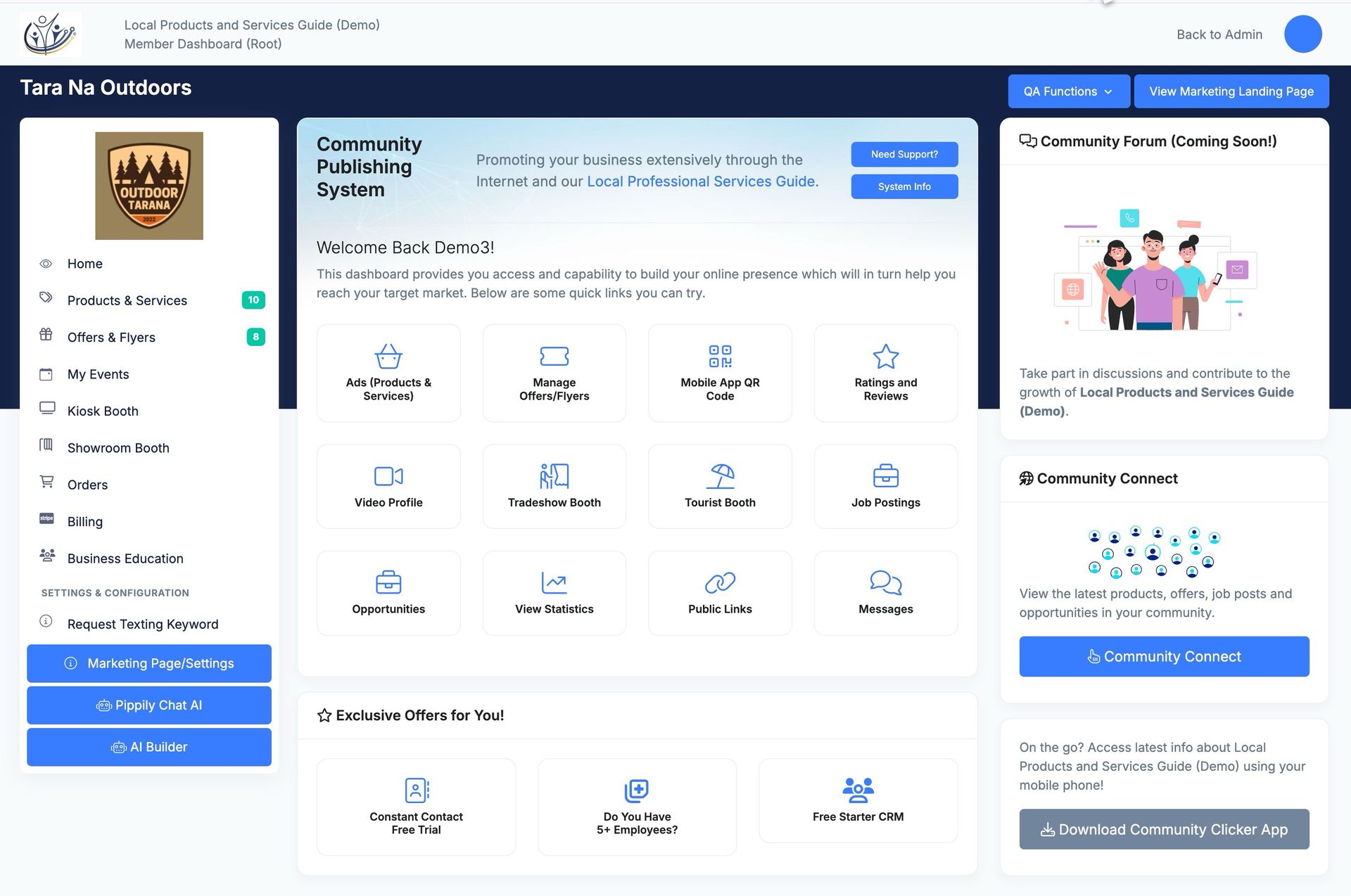Click the Tradeshow Booth icon

(554, 476)
